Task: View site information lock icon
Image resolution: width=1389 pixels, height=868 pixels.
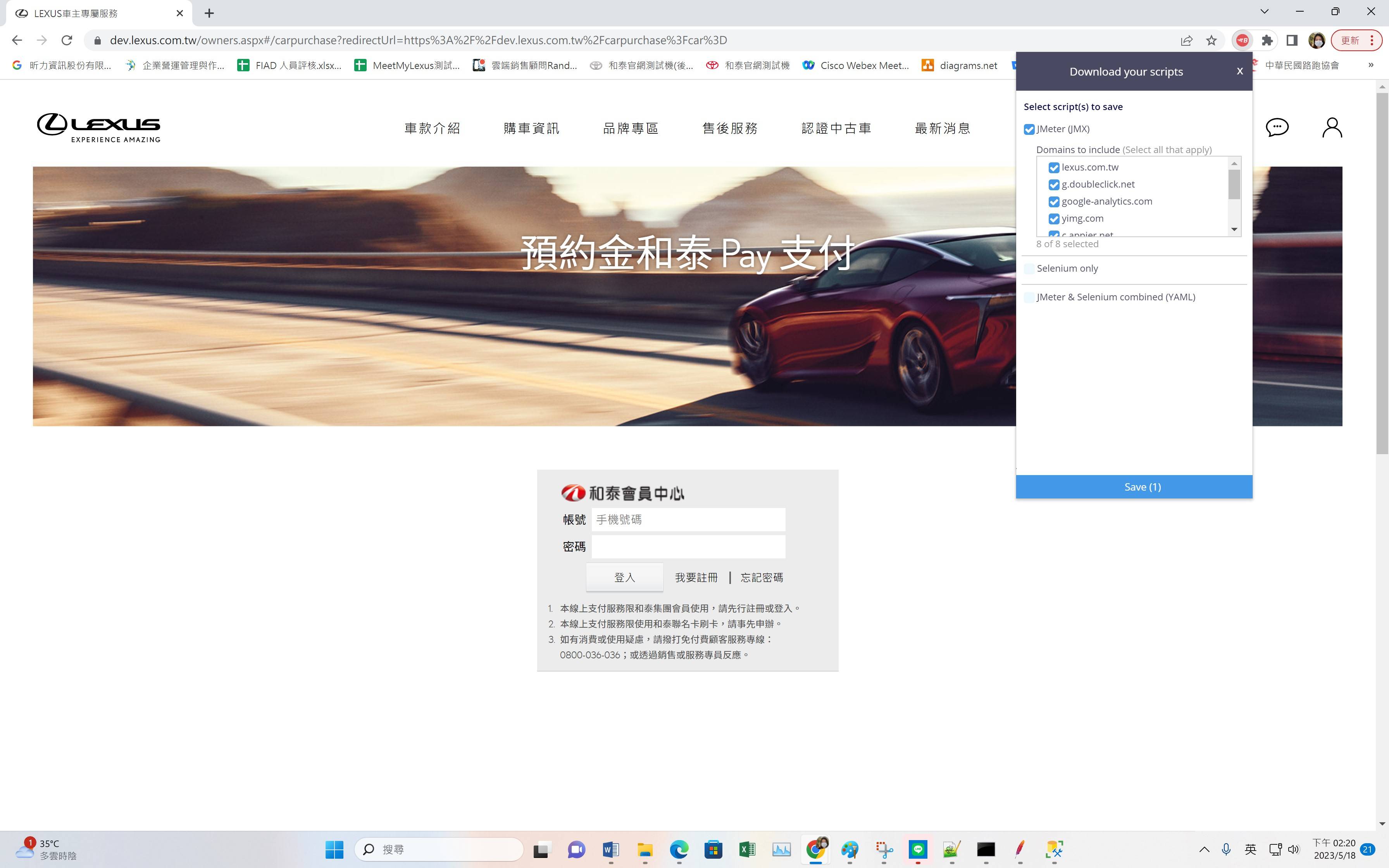Action: pos(98,40)
